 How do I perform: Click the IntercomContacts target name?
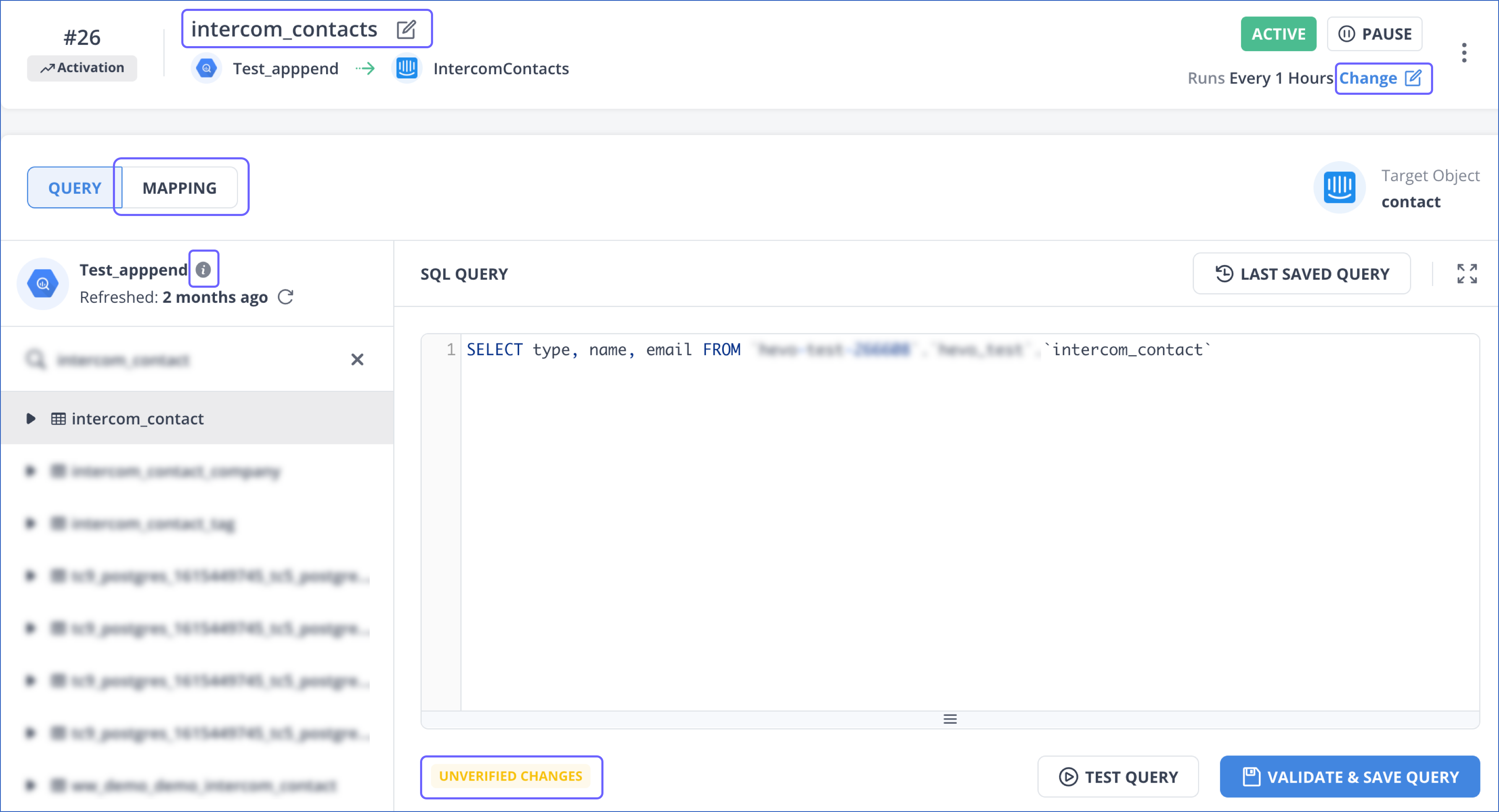pos(501,69)
